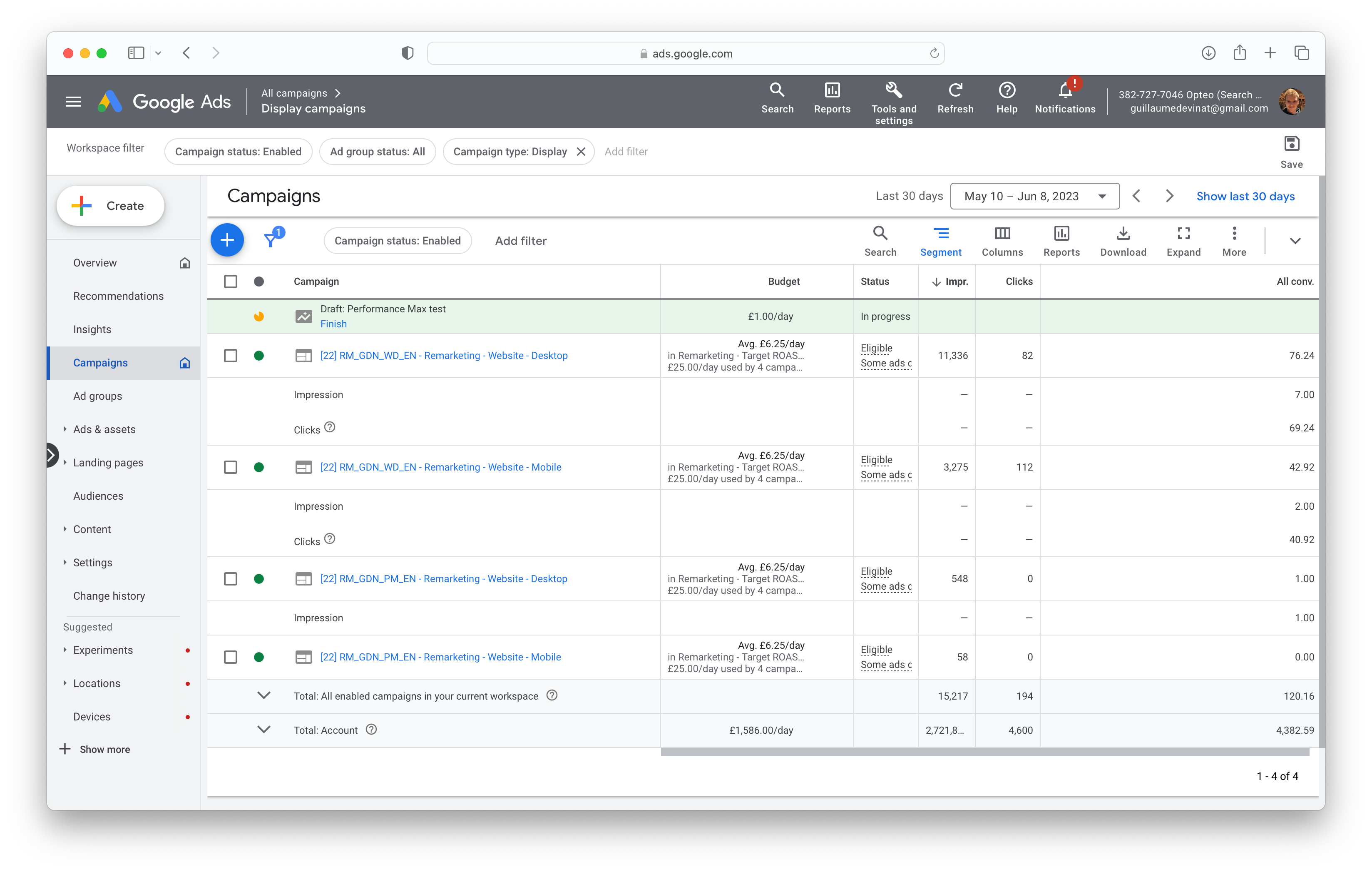Click the Show last 30 days link

point(1245,196)
